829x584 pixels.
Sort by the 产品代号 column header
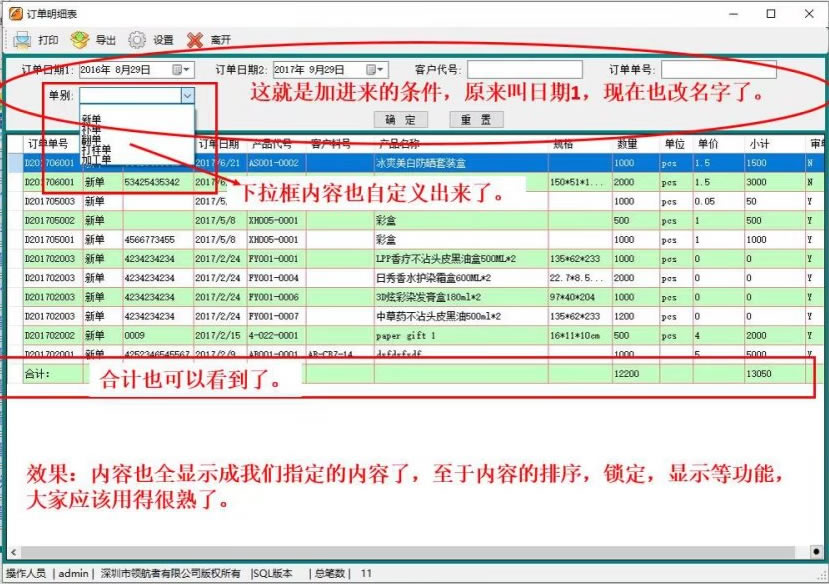pos(272,144)
